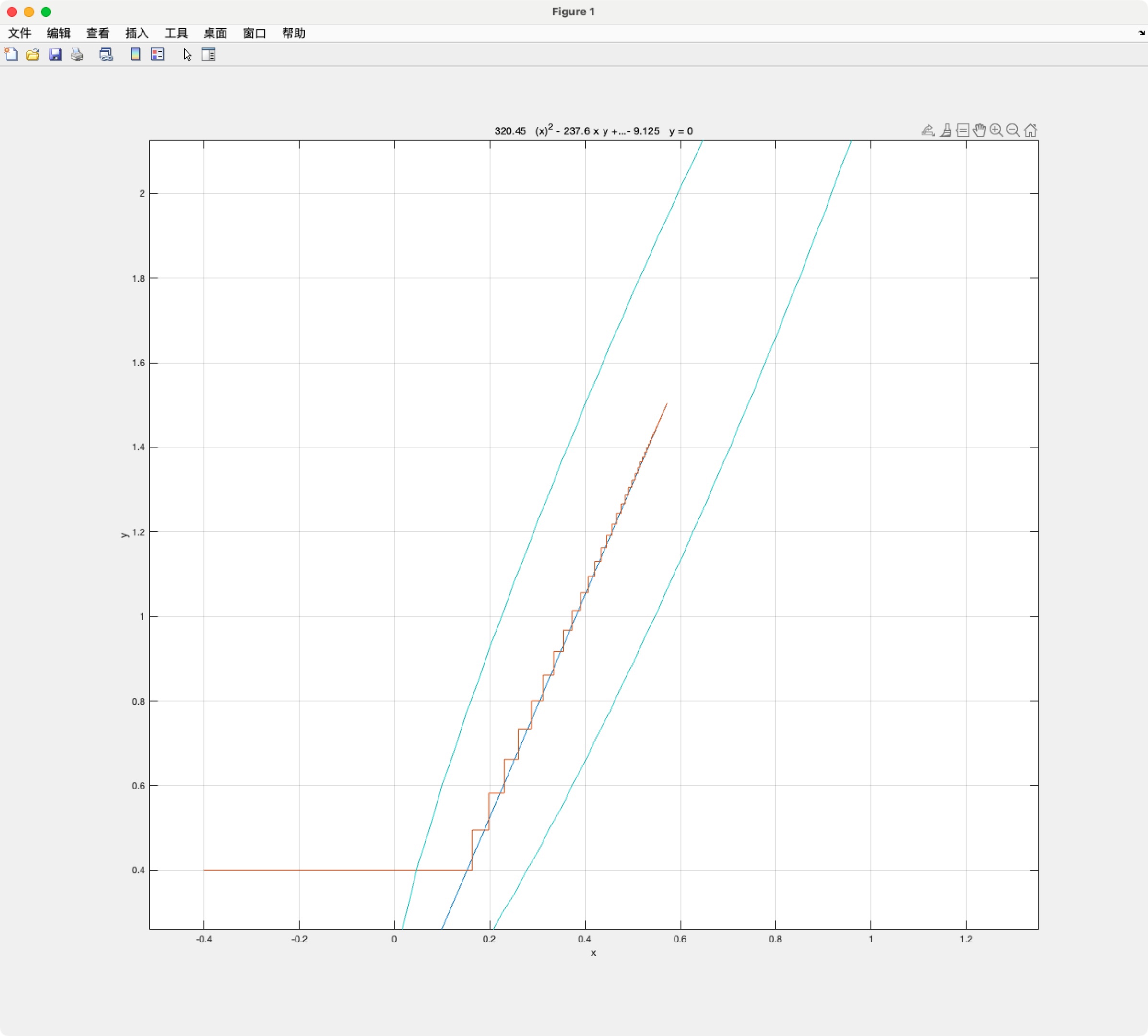This screenshot has width=1148, height=1036.
Task: Click the Print Figure icon
Action: [77, 55]
